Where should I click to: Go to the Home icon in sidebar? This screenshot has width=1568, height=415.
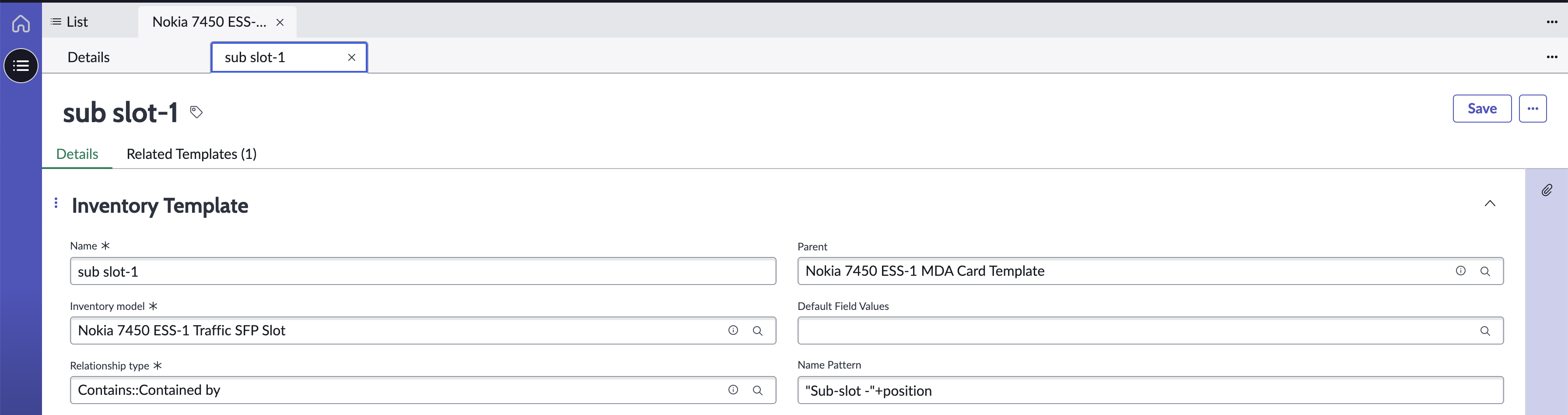pos(21,24)
